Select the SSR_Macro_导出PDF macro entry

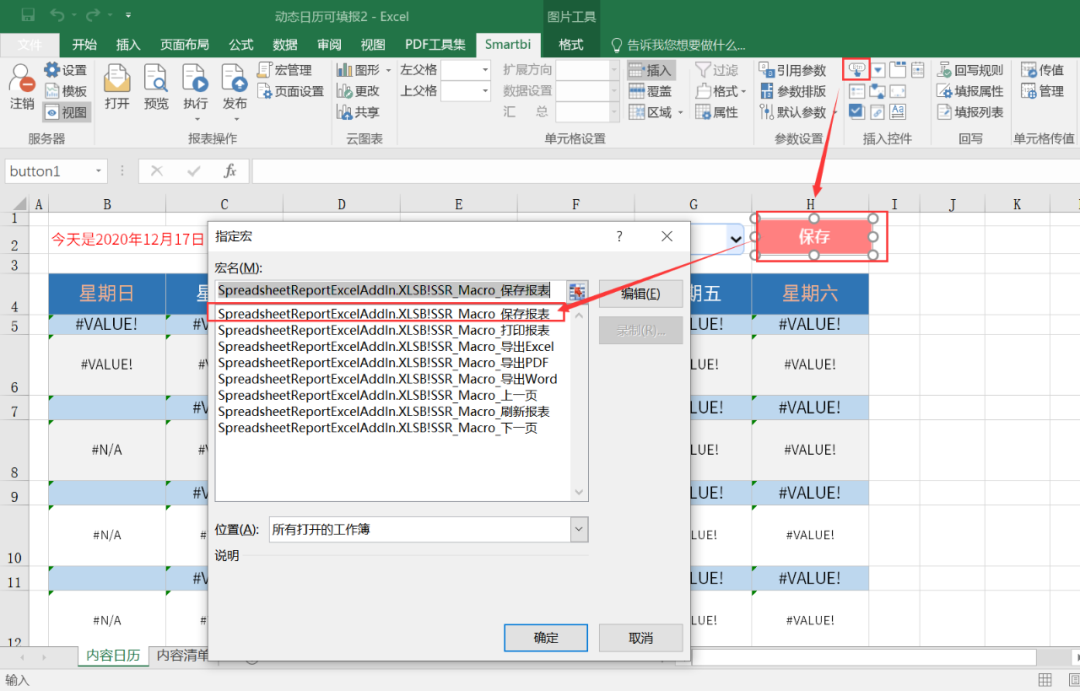[x=383, y=362]
